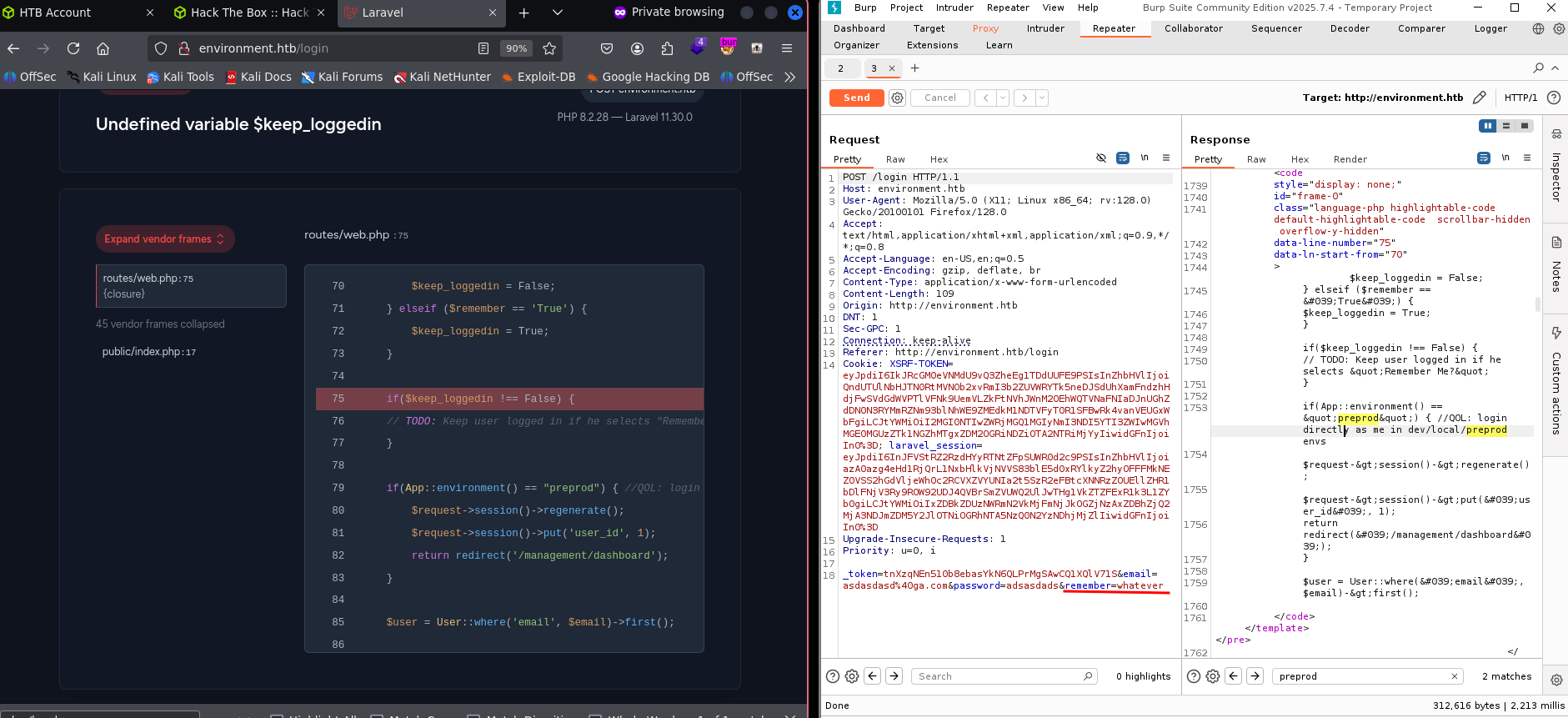Select routes/web.php:75 closure frame
1568x718 pixels.
(x=191, y=286)
